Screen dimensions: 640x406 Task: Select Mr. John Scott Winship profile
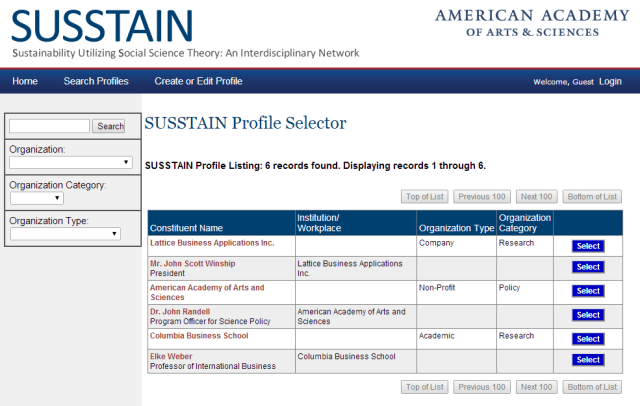point(588,267)
